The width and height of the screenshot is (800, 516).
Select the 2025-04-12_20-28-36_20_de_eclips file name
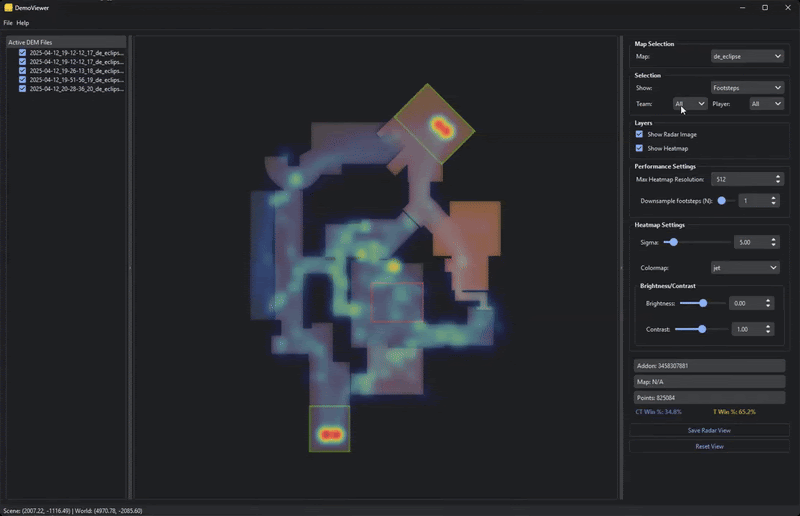pos(77,89)
